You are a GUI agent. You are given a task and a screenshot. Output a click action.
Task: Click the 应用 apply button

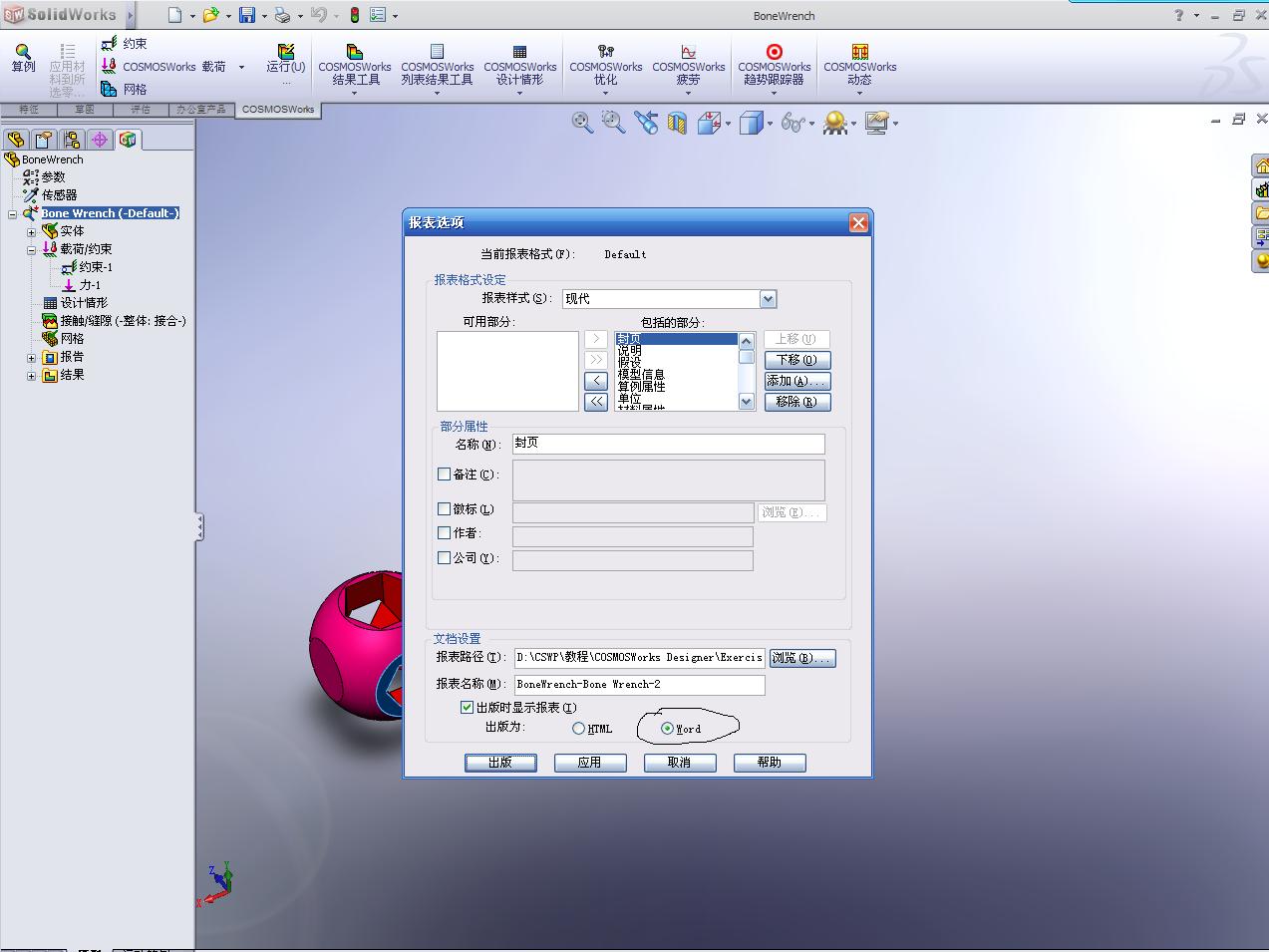pyautogui.click(x=590, y=763)
